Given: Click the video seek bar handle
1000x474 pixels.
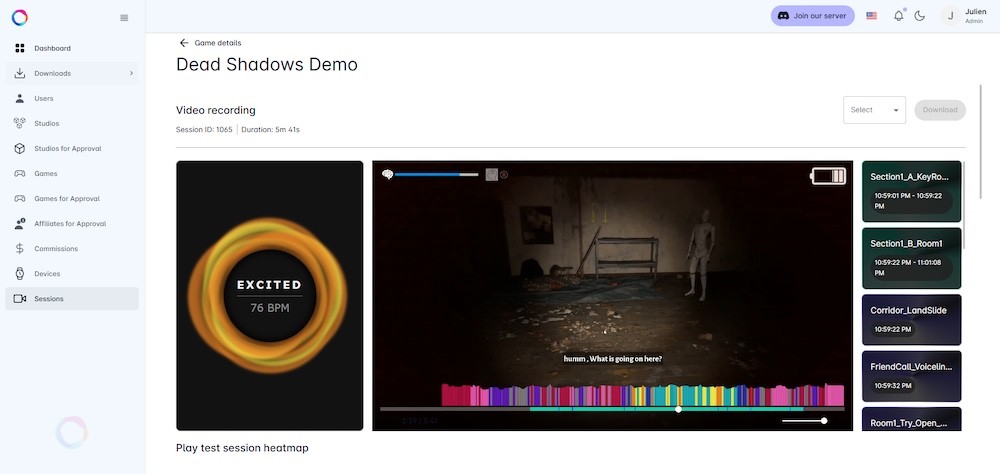Looking at the screenshot, I should (x=678, y=409).
